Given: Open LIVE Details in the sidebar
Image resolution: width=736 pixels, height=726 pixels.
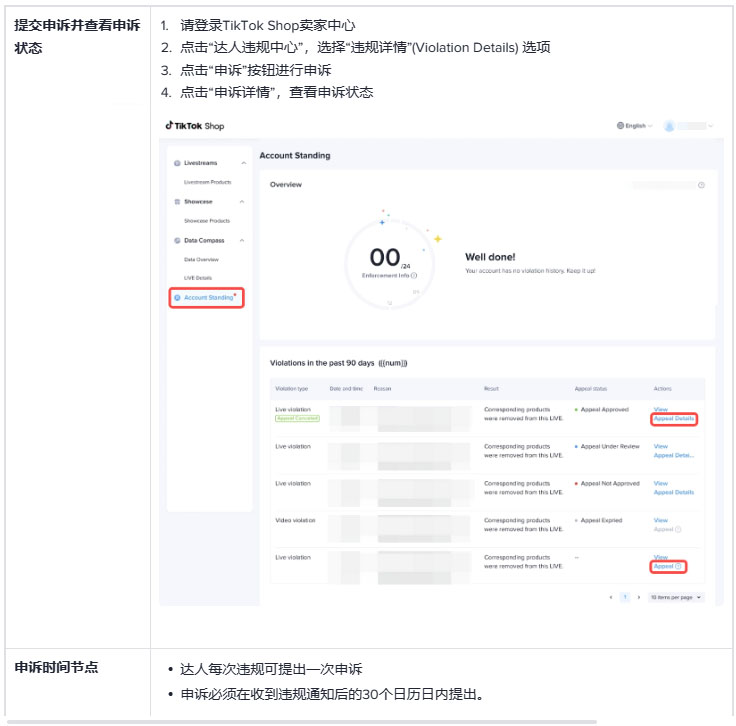Looking at the screenshot, I should [198, 278].
